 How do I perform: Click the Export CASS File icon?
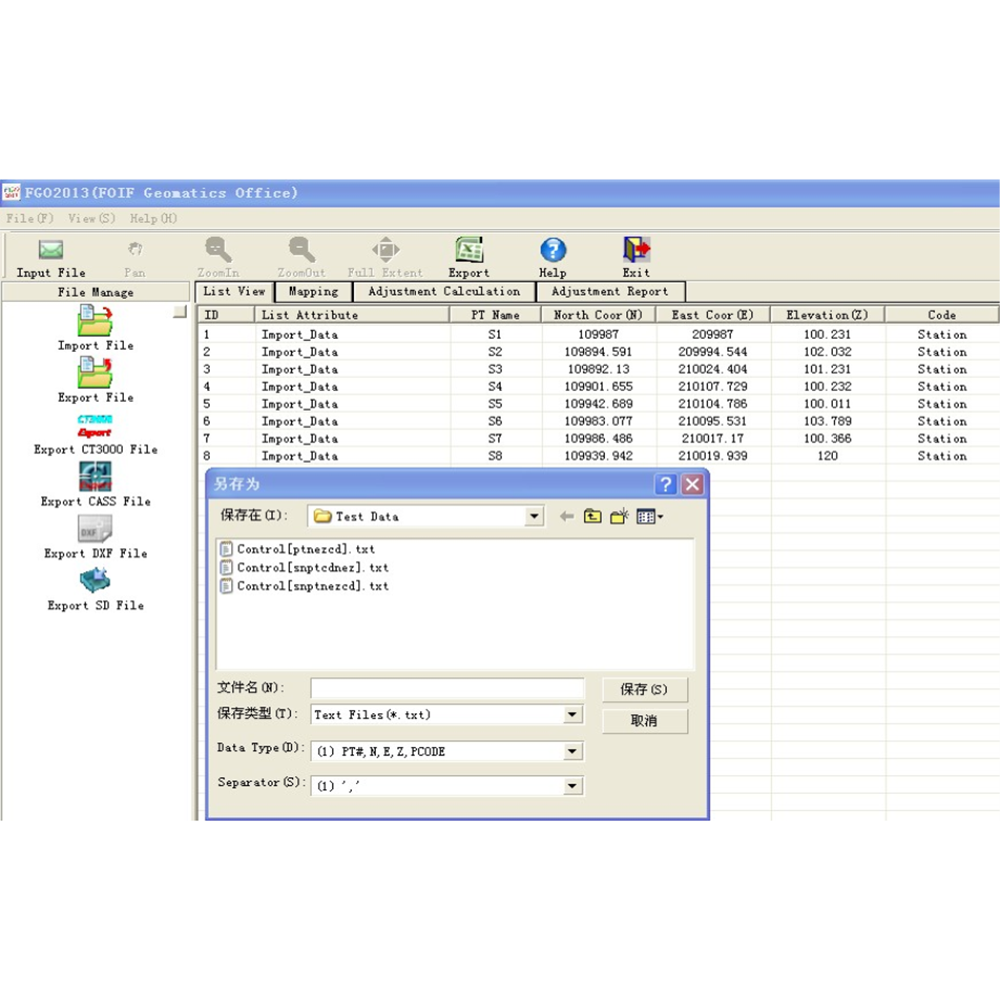[95, 478]
